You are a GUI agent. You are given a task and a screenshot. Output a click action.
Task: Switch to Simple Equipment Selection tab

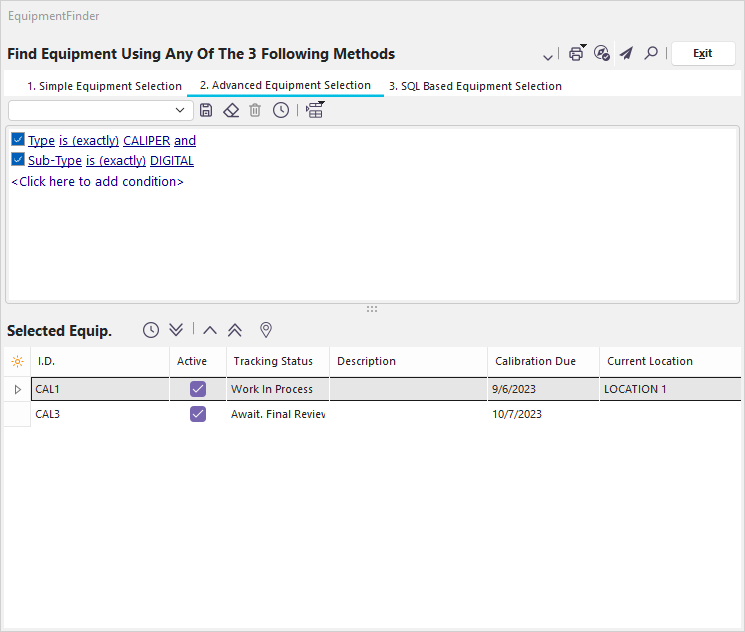click(x=104, y=86)
